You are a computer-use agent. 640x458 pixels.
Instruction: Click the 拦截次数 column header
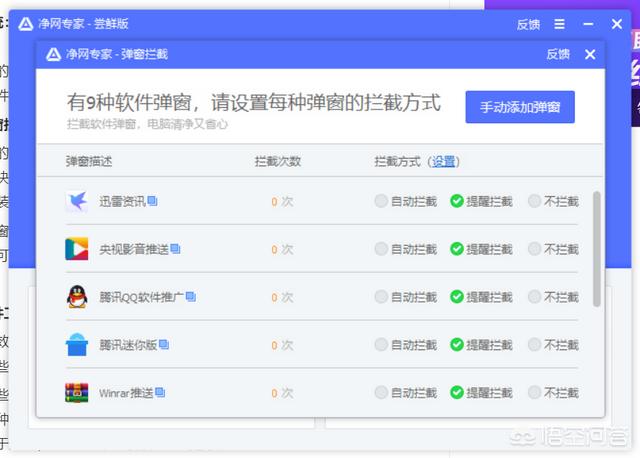278,162
